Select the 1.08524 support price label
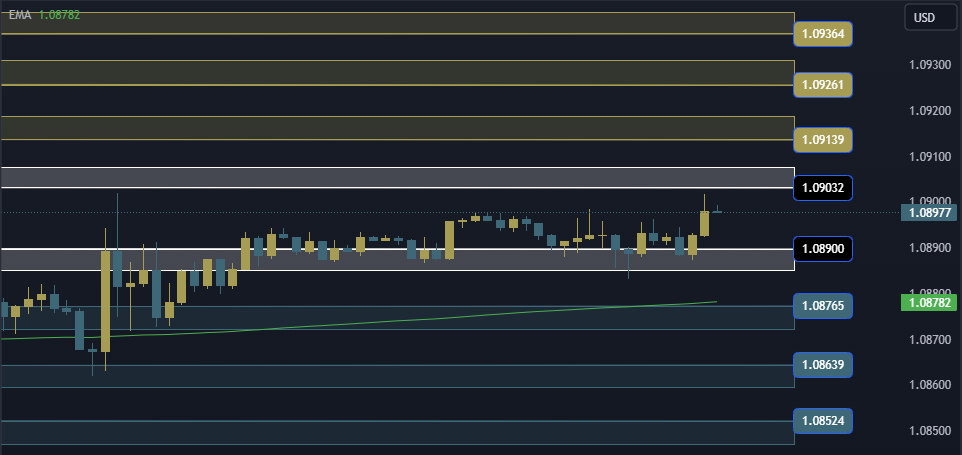Image resolution: width=962 pixels, height=455 pixels. point(823,421)
